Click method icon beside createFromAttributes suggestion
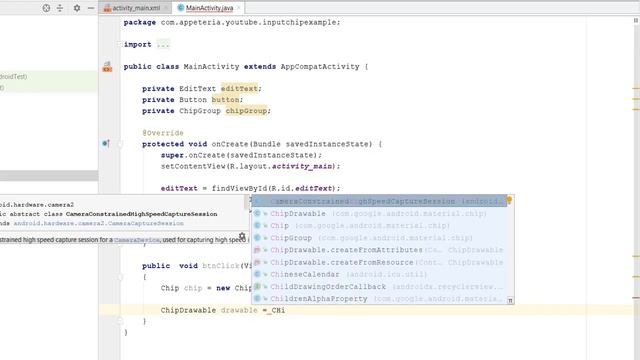Image resolution: width=640 pixels, height=360 pixels. click(257, 250)
